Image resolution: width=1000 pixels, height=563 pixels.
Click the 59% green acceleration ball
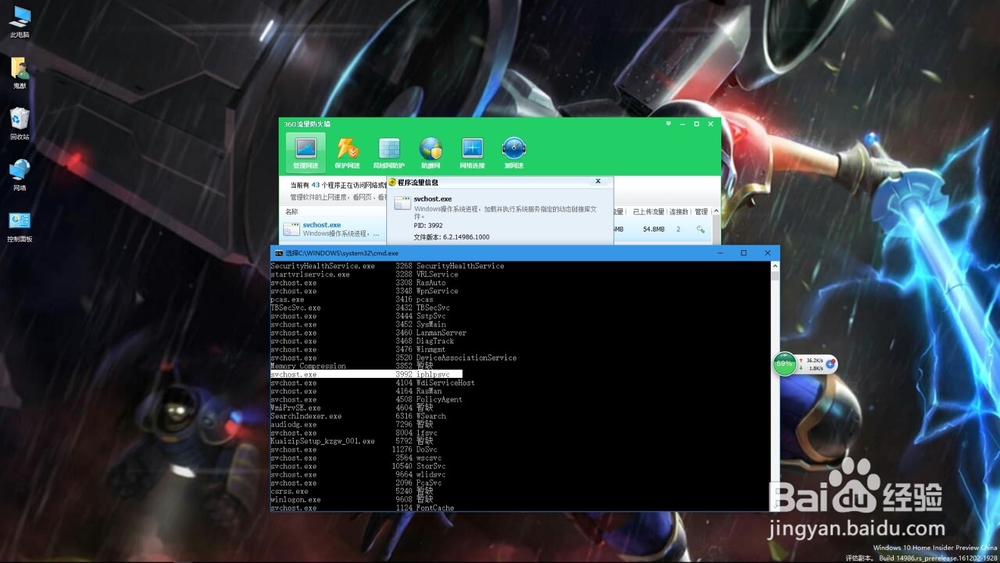(784, 363)
